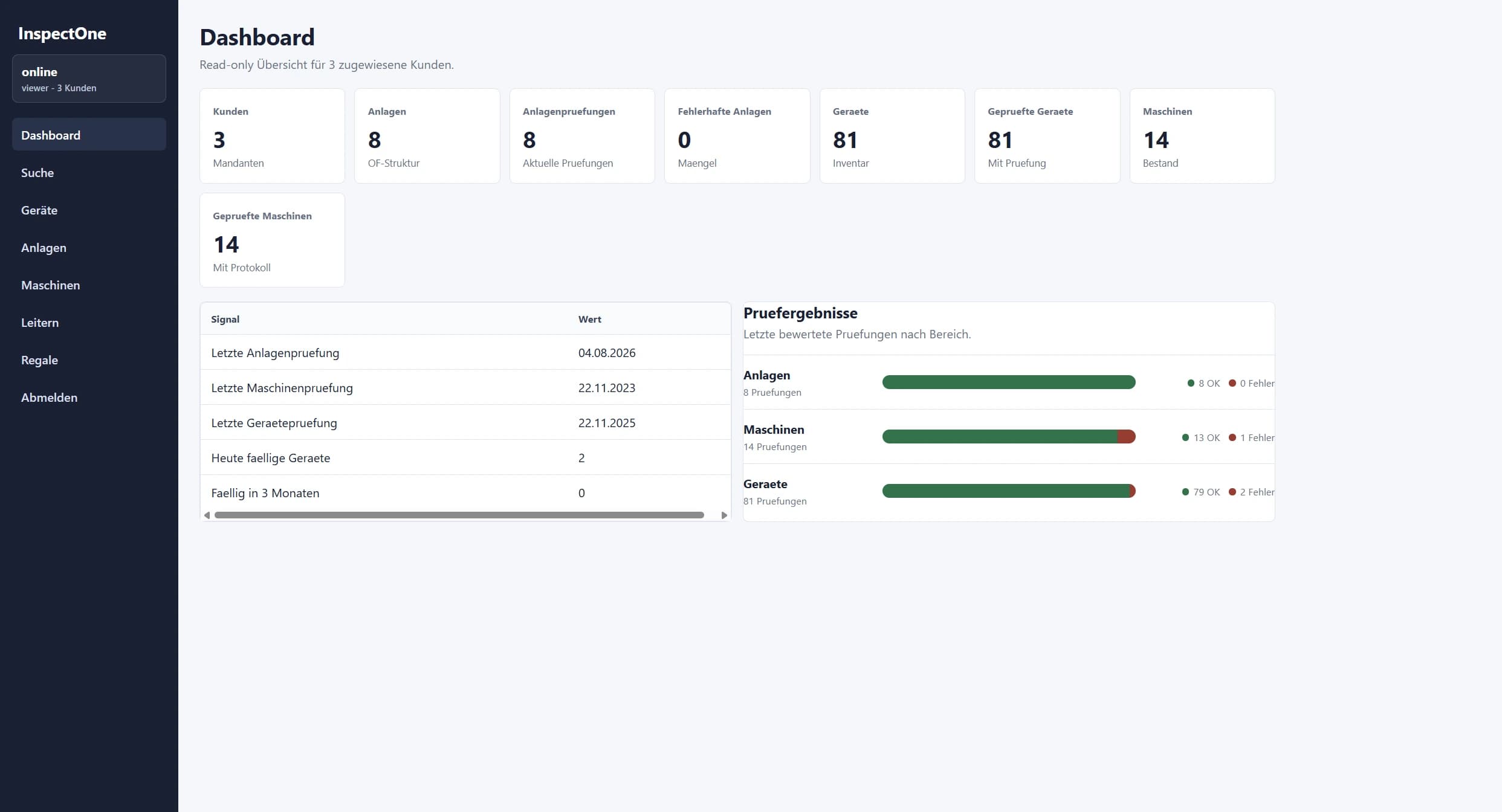Select the Letzte Anlagenpruefung row
The image size is (1502, 812).
pos(465,352)
